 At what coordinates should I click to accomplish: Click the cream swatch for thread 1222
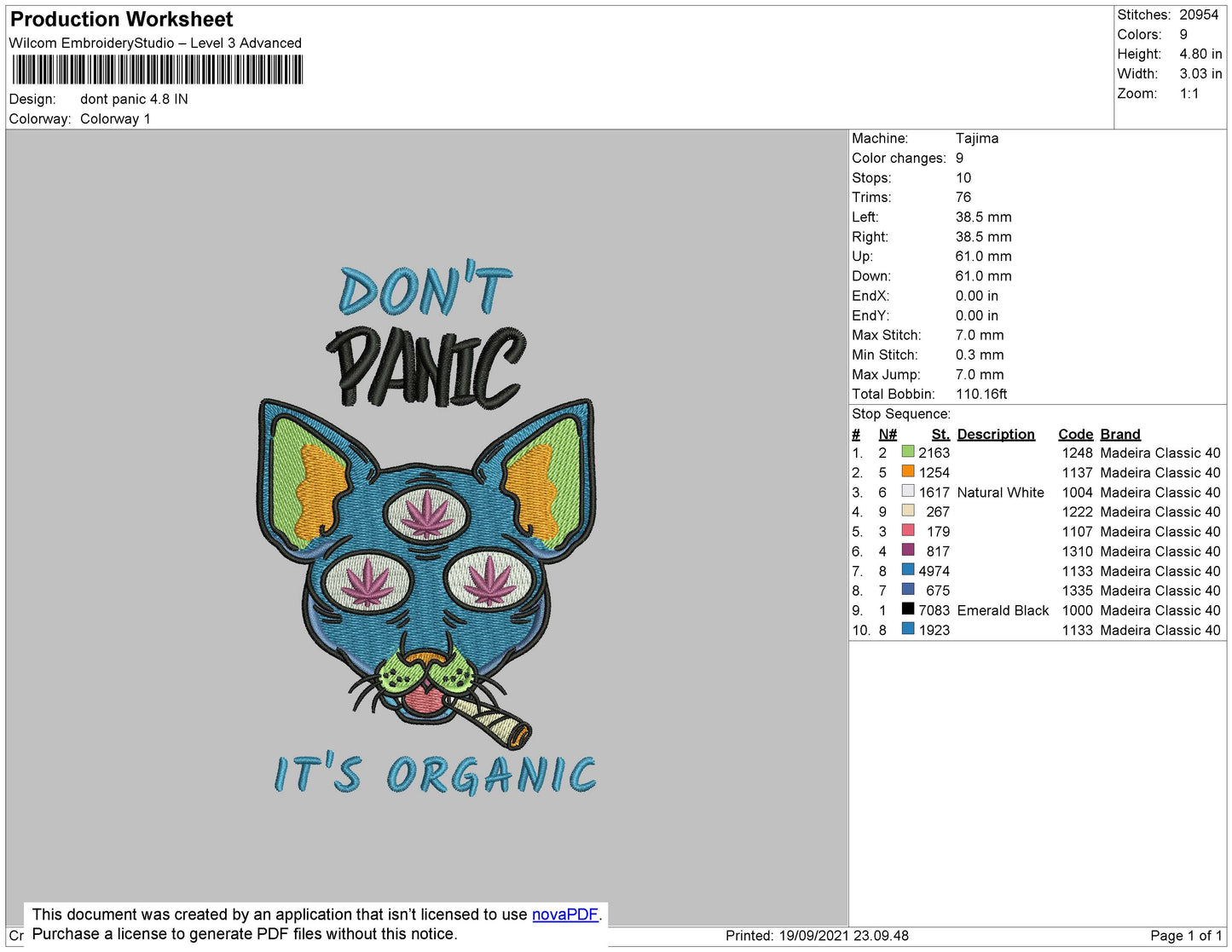(x=908, y=511)
